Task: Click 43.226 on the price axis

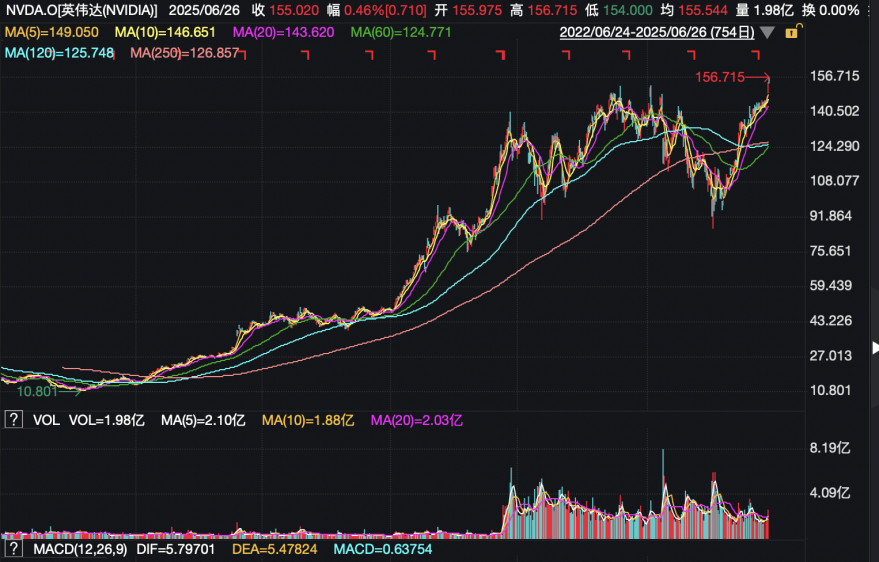Action: click(831, 321)
